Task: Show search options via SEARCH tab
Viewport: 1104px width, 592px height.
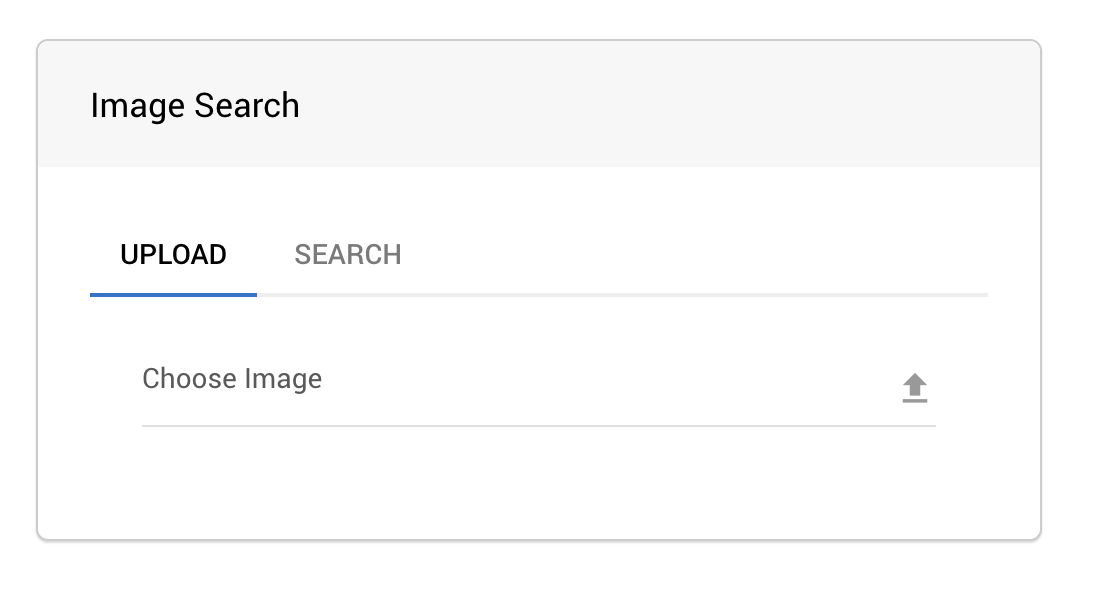Action: [348, 255]
